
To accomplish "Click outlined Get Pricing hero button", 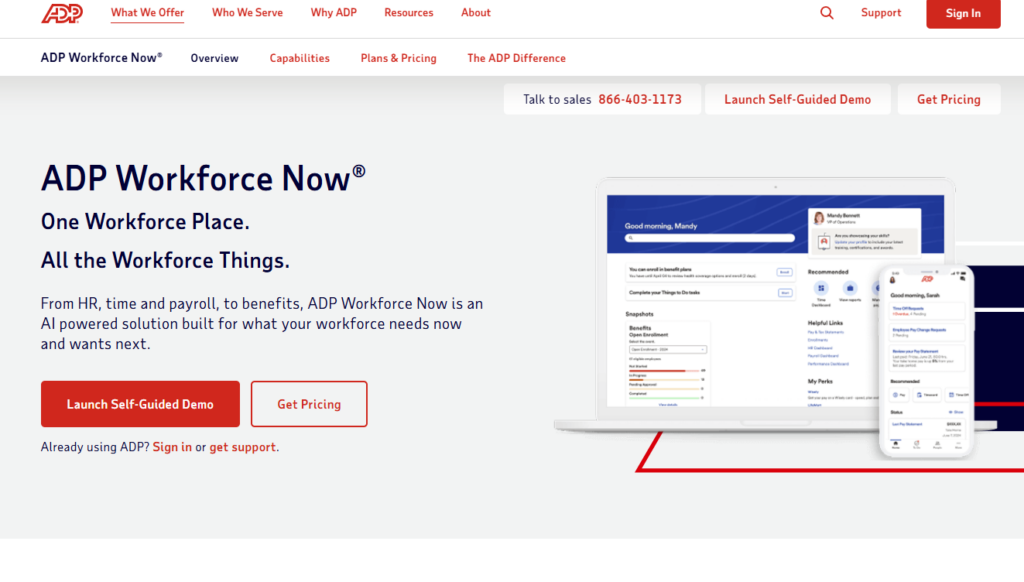I will tap(309, 404).
